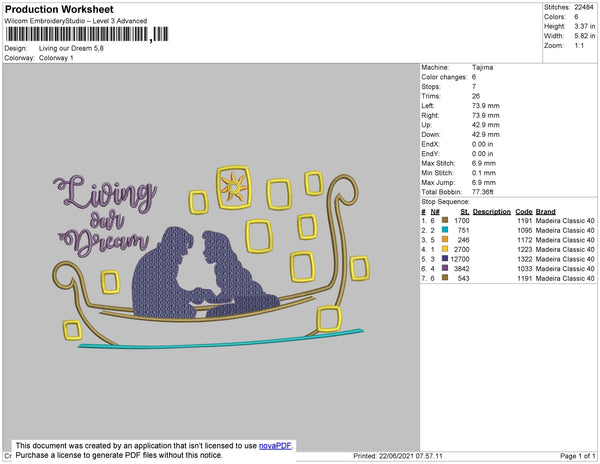
Task: Click the 'Total Bobbin:' value '77.36ft'
Action: click(482, 192)
